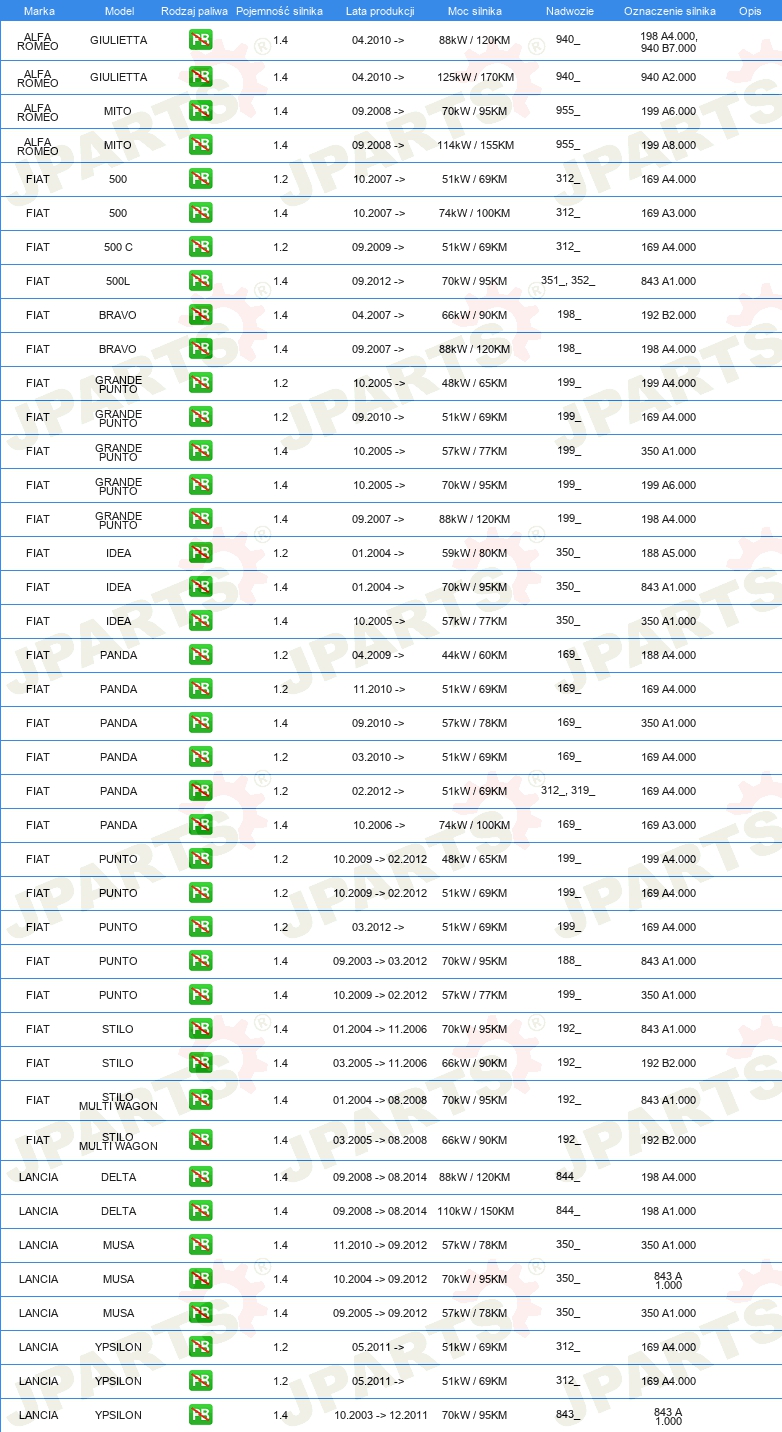Click the production date 09.2012 ->

click(379, 281)
